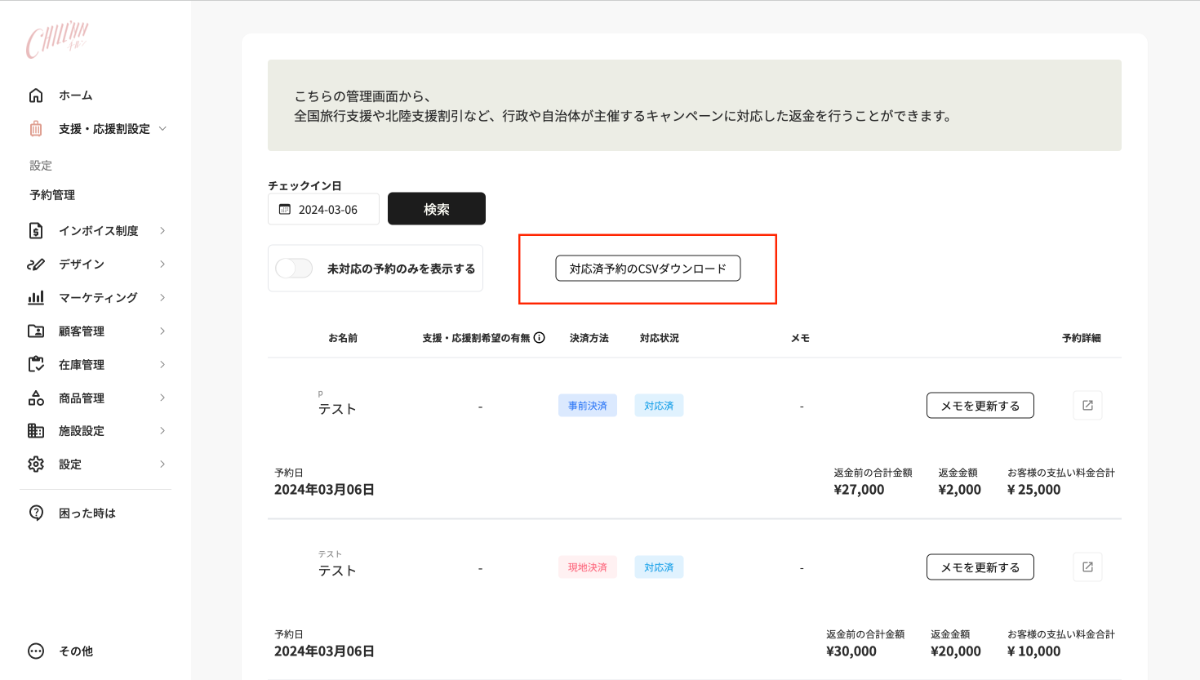Toggle 未対応の予約のみを表示する switch

294,268
